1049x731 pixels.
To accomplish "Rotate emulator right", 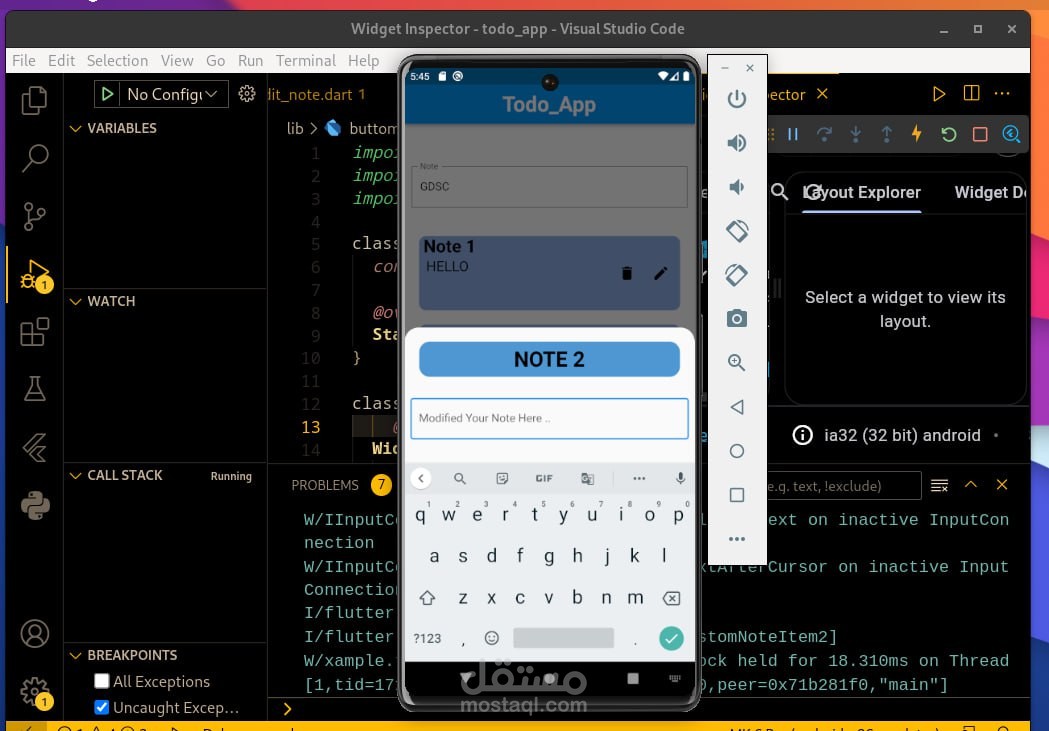I will click(x=737, y=275).
